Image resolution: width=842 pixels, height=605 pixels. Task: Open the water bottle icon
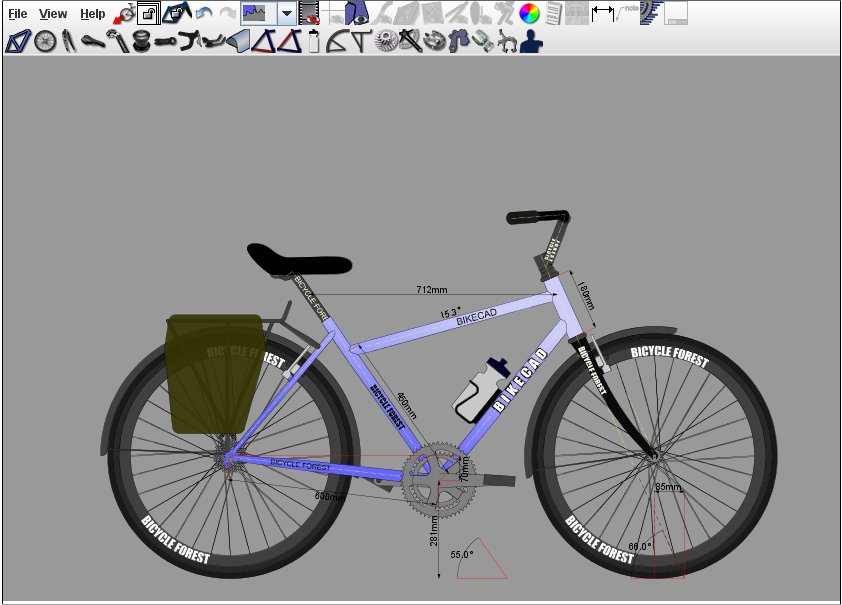coord(313,41)
